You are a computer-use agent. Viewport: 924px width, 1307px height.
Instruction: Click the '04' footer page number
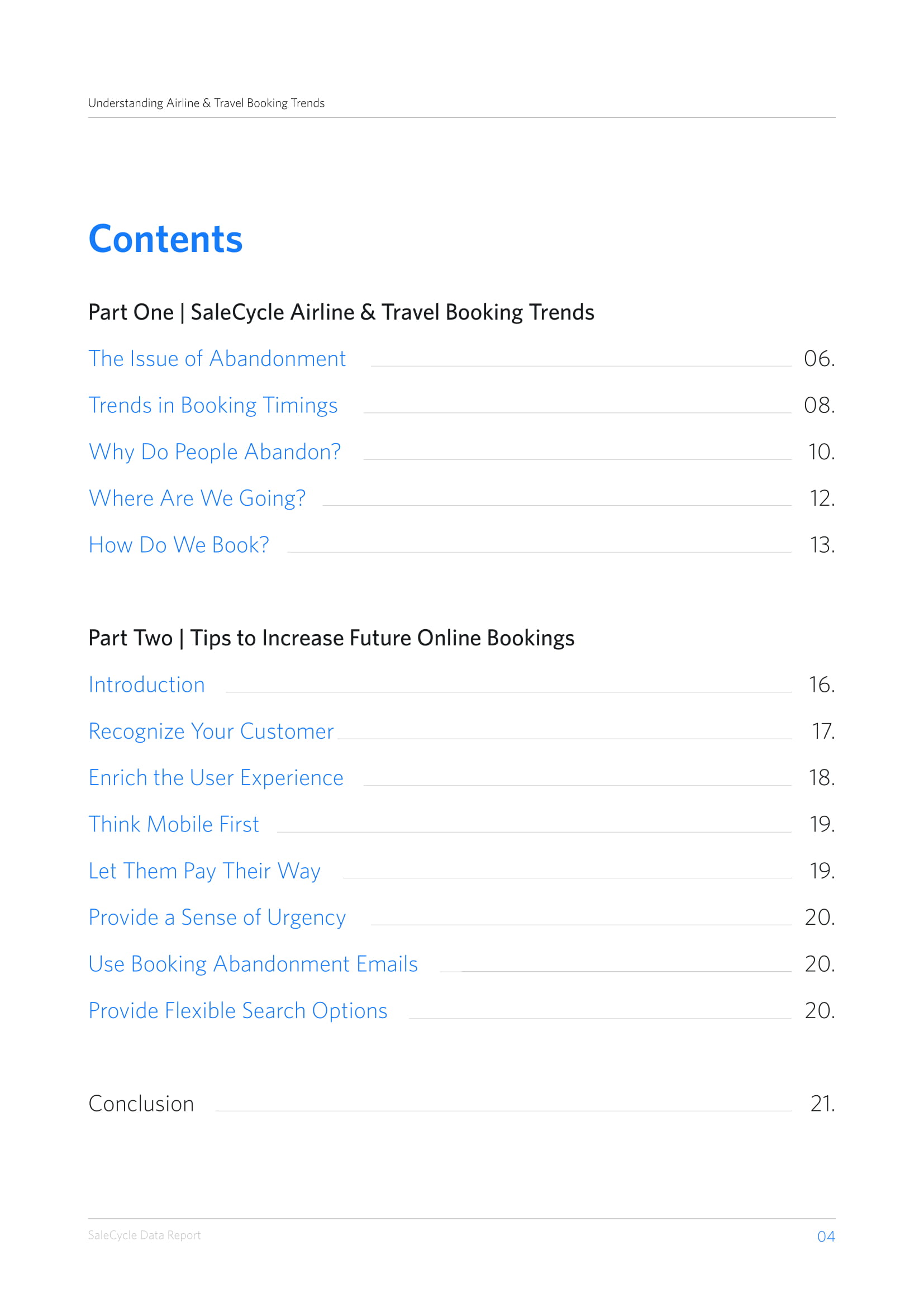(x=826, y=1237)
